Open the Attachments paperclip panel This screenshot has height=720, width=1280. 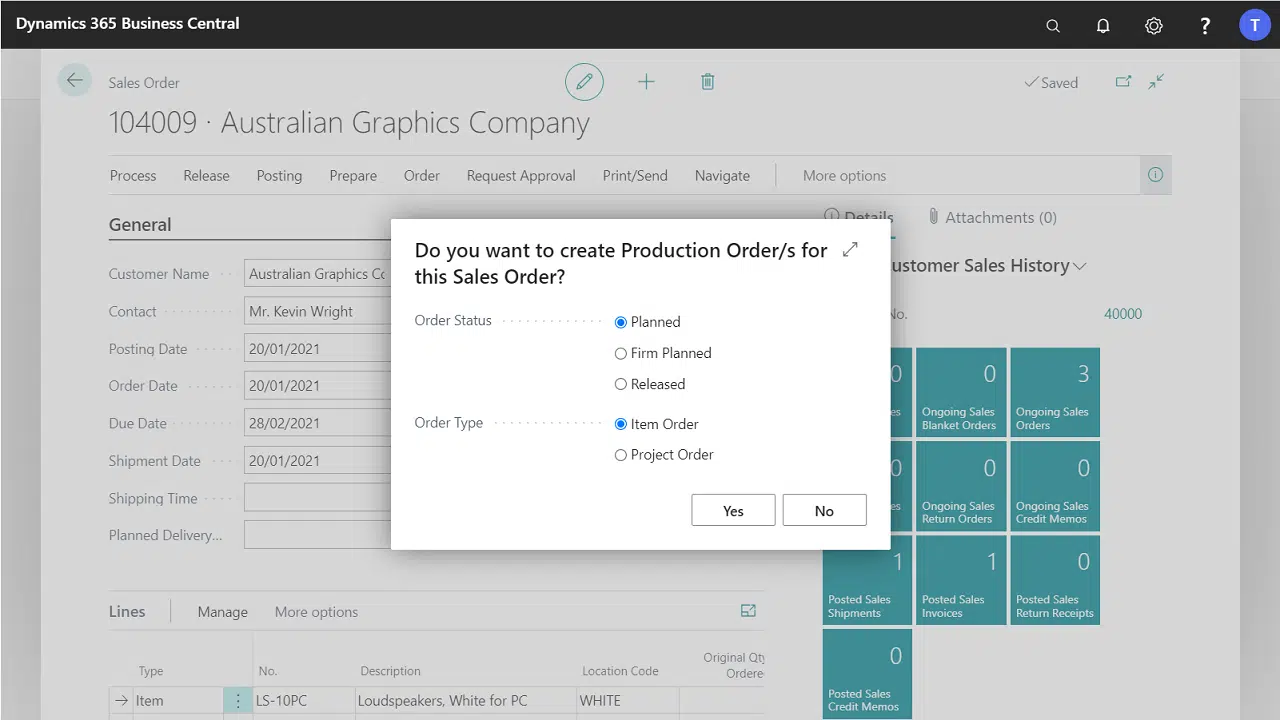991,217
